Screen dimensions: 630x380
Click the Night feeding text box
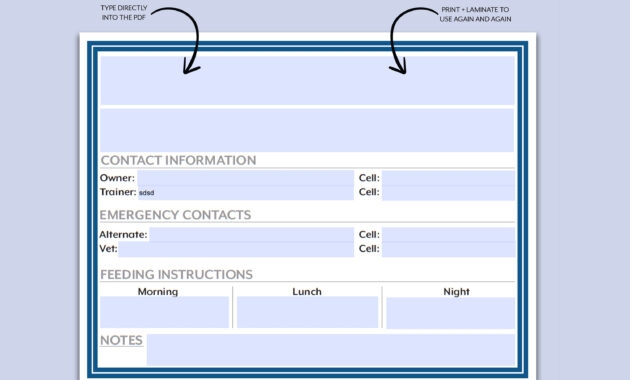pos(451,313)
